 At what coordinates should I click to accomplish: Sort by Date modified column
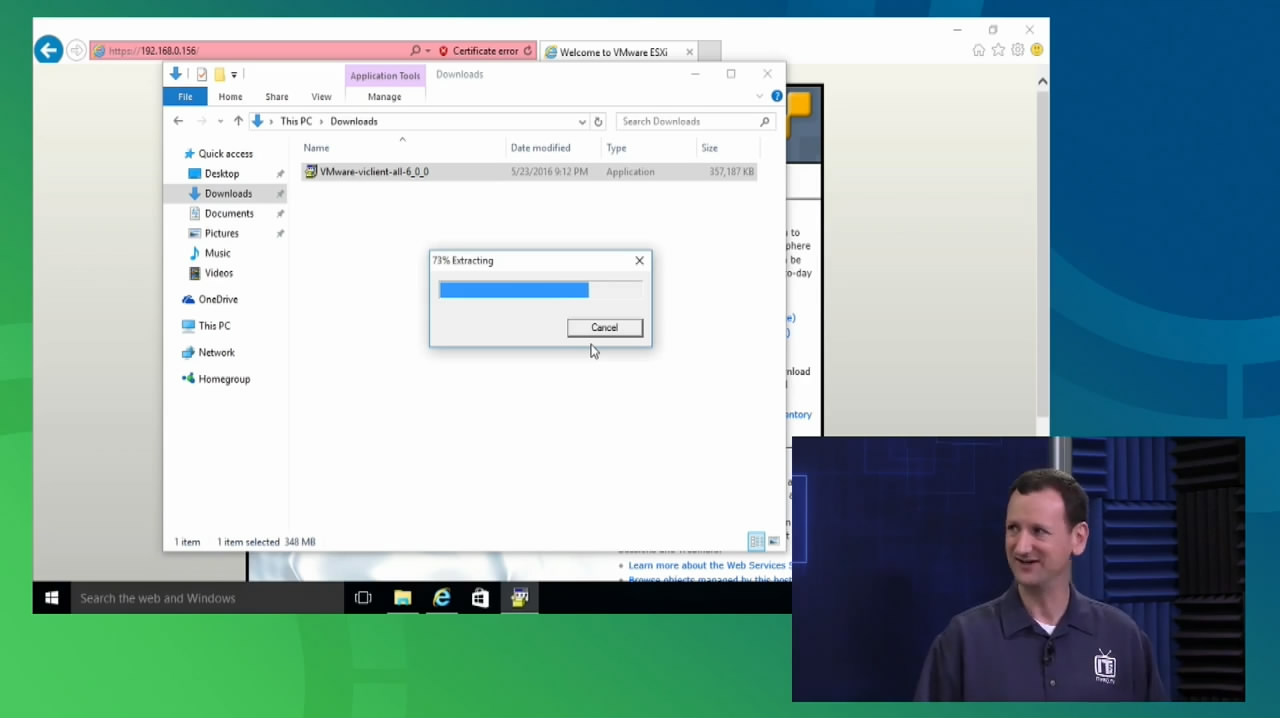[x=541, y=148]
